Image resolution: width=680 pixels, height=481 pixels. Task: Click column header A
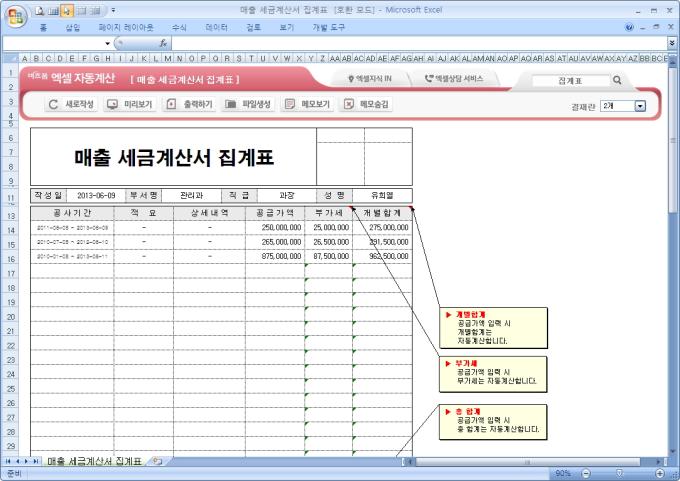tap(24, 58)
